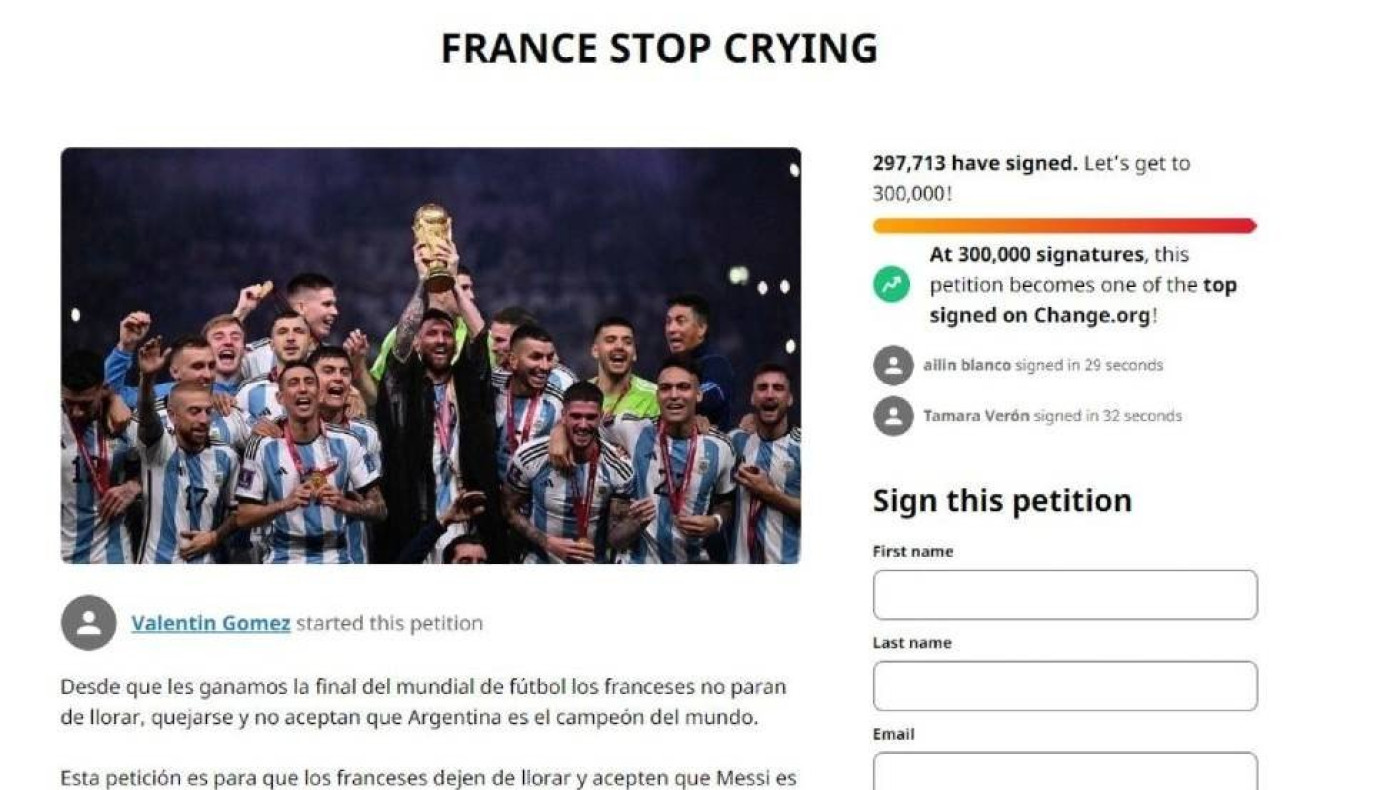Select the Email input box
The image size is (1400, 790).
(x=1065, y=771)
